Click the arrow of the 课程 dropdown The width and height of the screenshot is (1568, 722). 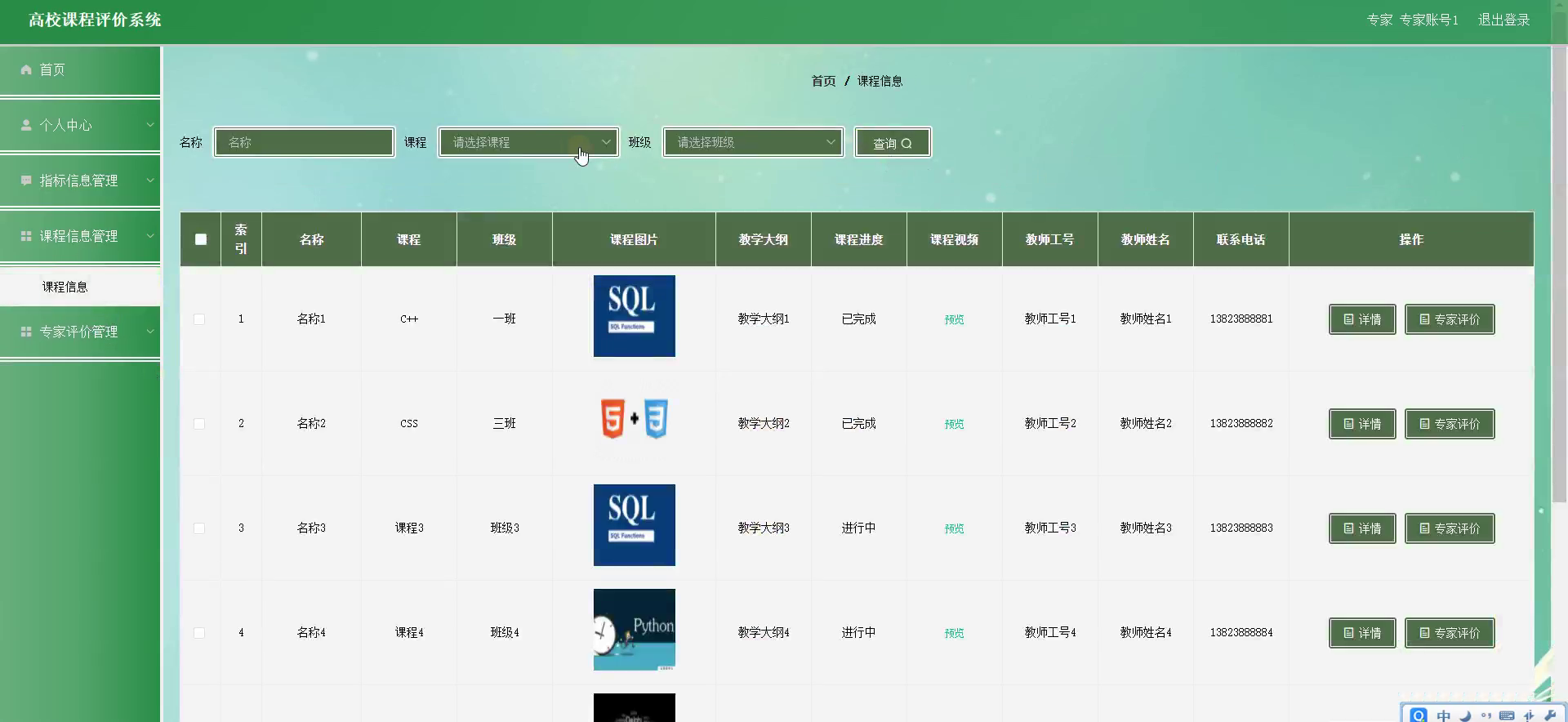[x=606, y=142]
